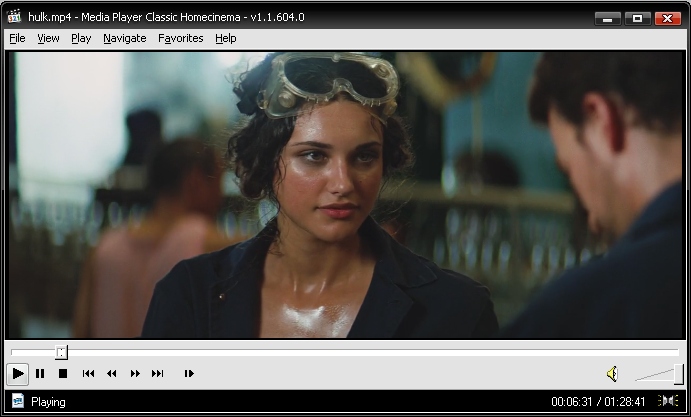The image size is (691, 417).
Task: Open the Help menu
Action: [x=226, y=38]
